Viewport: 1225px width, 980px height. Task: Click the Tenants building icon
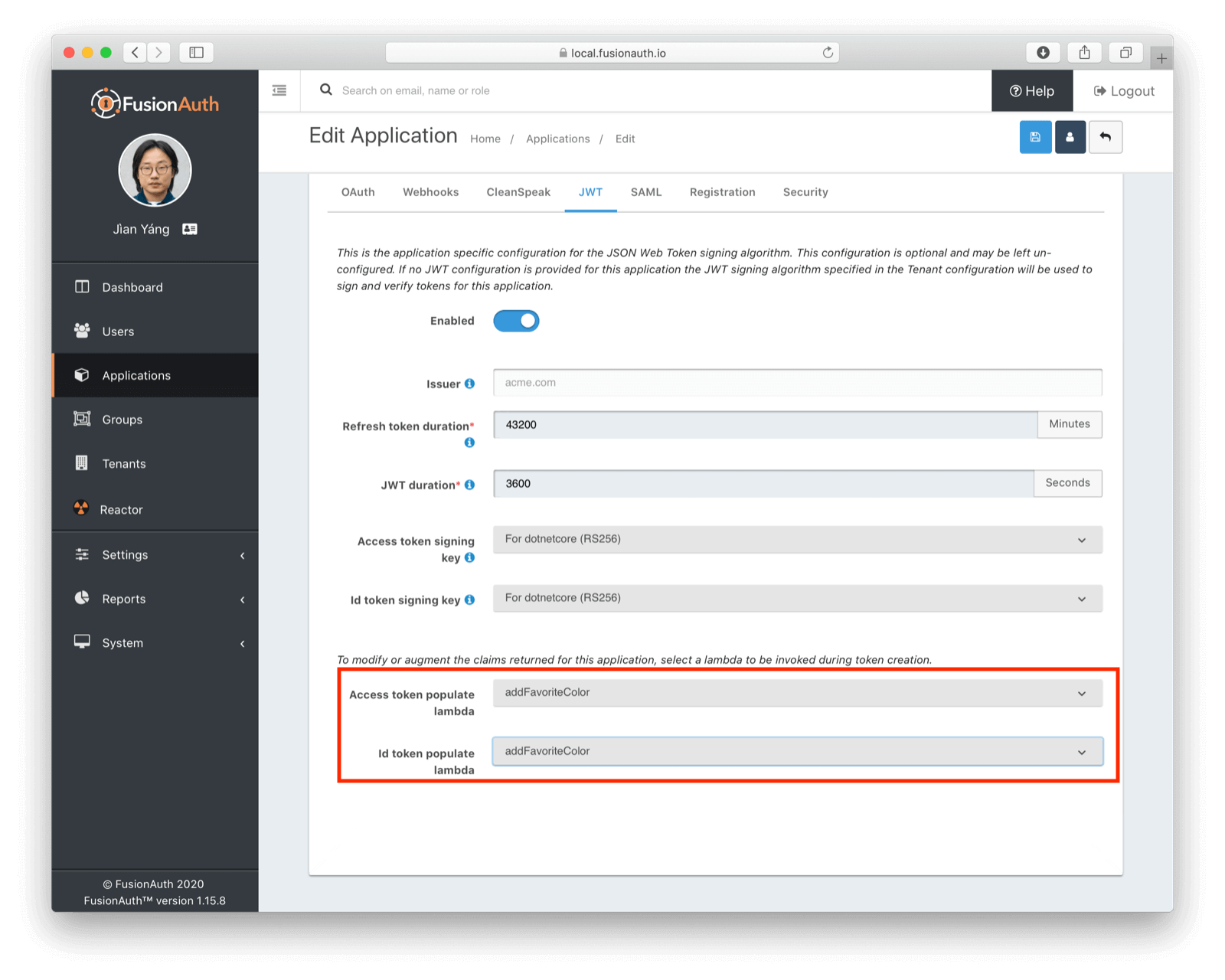(82, 462)
